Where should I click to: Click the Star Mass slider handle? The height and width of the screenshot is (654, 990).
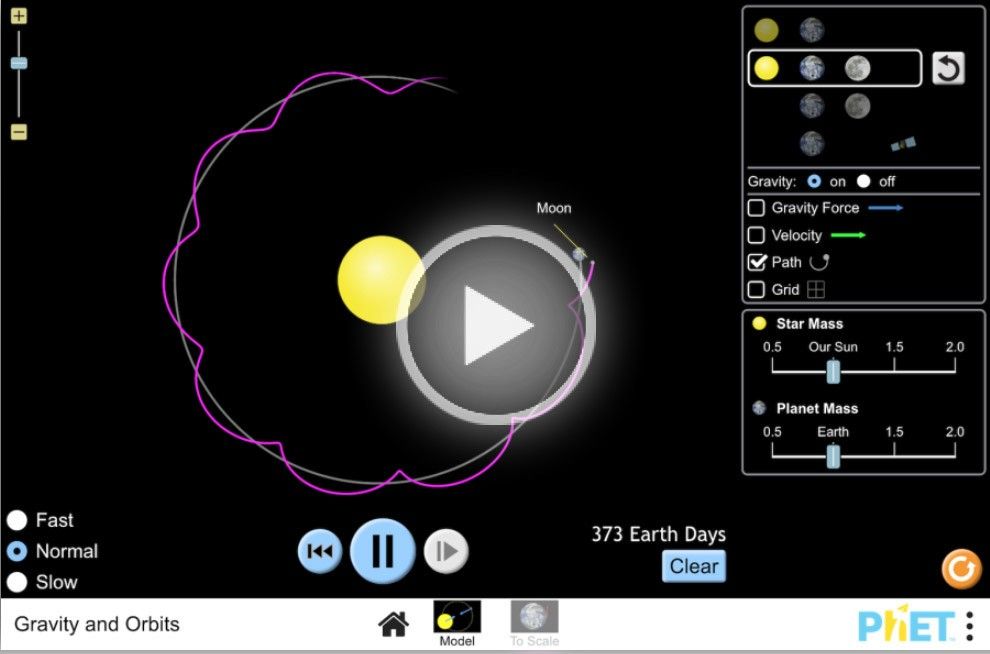833,371
